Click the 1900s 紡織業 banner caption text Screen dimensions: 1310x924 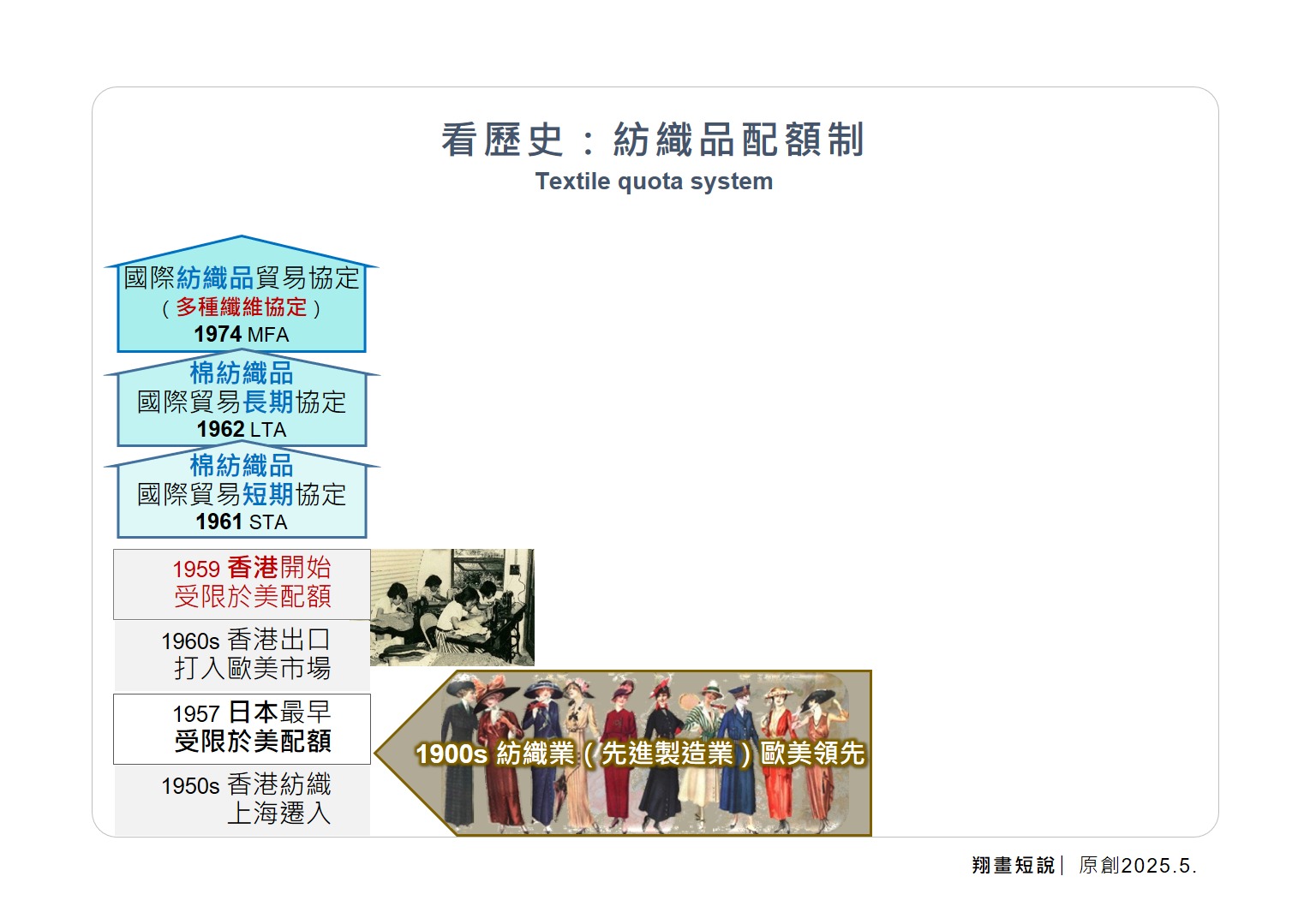(640, 754)
